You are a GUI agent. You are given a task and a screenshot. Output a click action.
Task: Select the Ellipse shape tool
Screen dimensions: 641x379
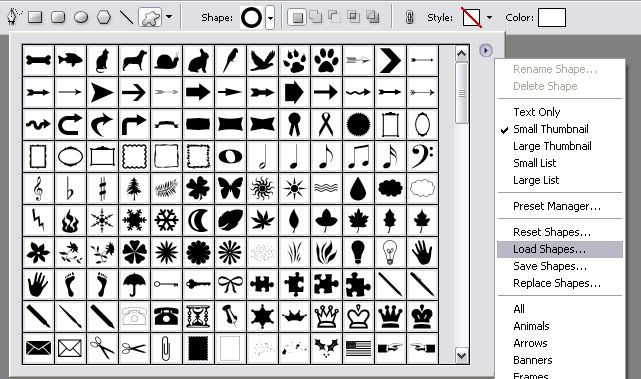(81, 17)
